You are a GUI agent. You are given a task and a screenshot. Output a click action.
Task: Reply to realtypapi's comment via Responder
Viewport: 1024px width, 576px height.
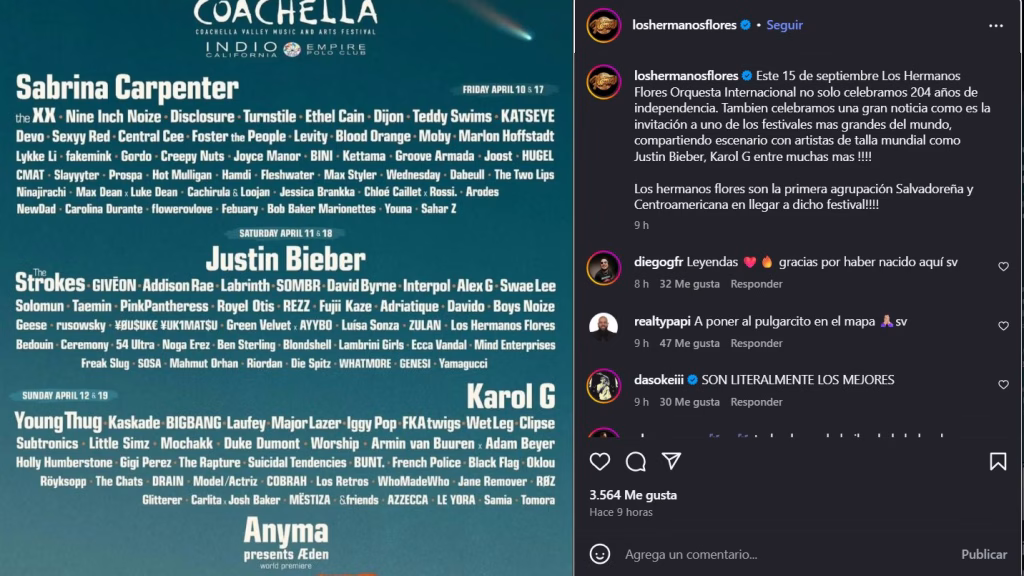(756, 343)
